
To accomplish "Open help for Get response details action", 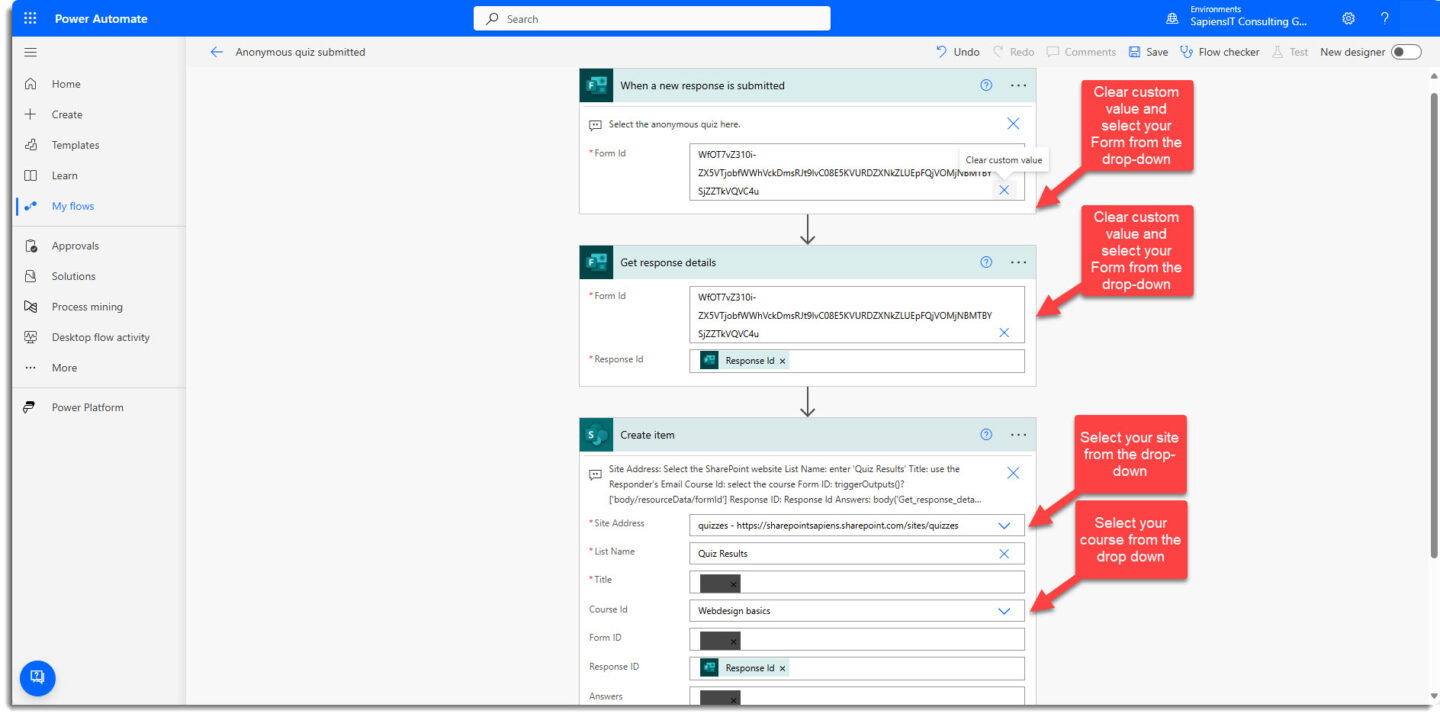I will (986, 262).
